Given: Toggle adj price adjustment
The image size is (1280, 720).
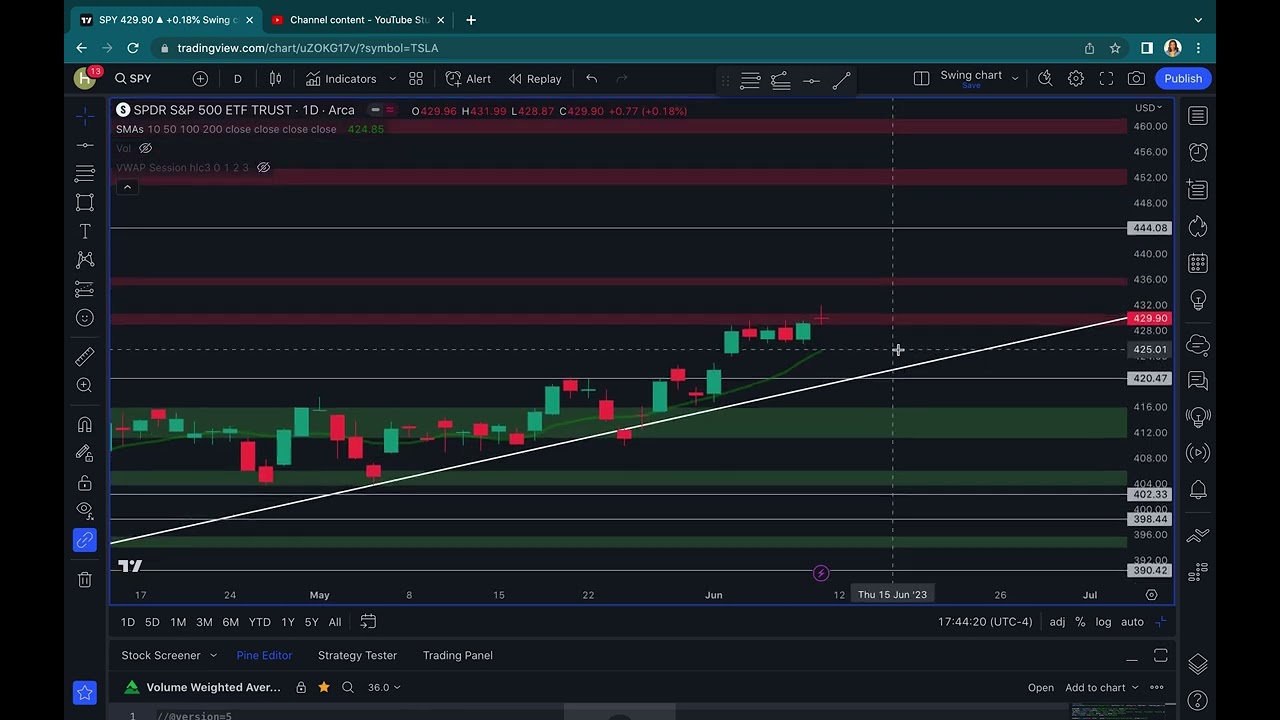Looking at the screenshot, I should click(1057, 622).
